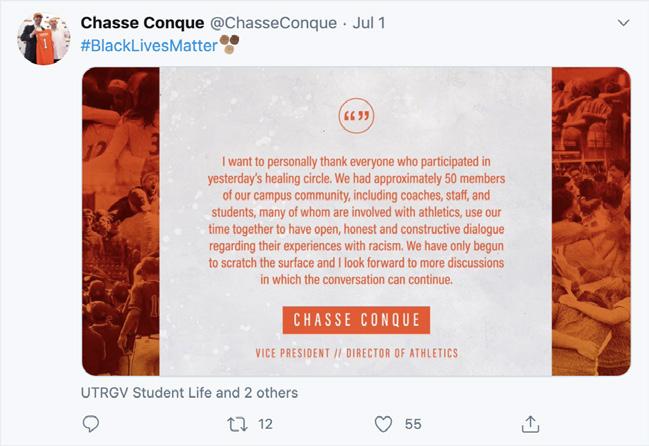Click the Chasse Conque display name

142,23
